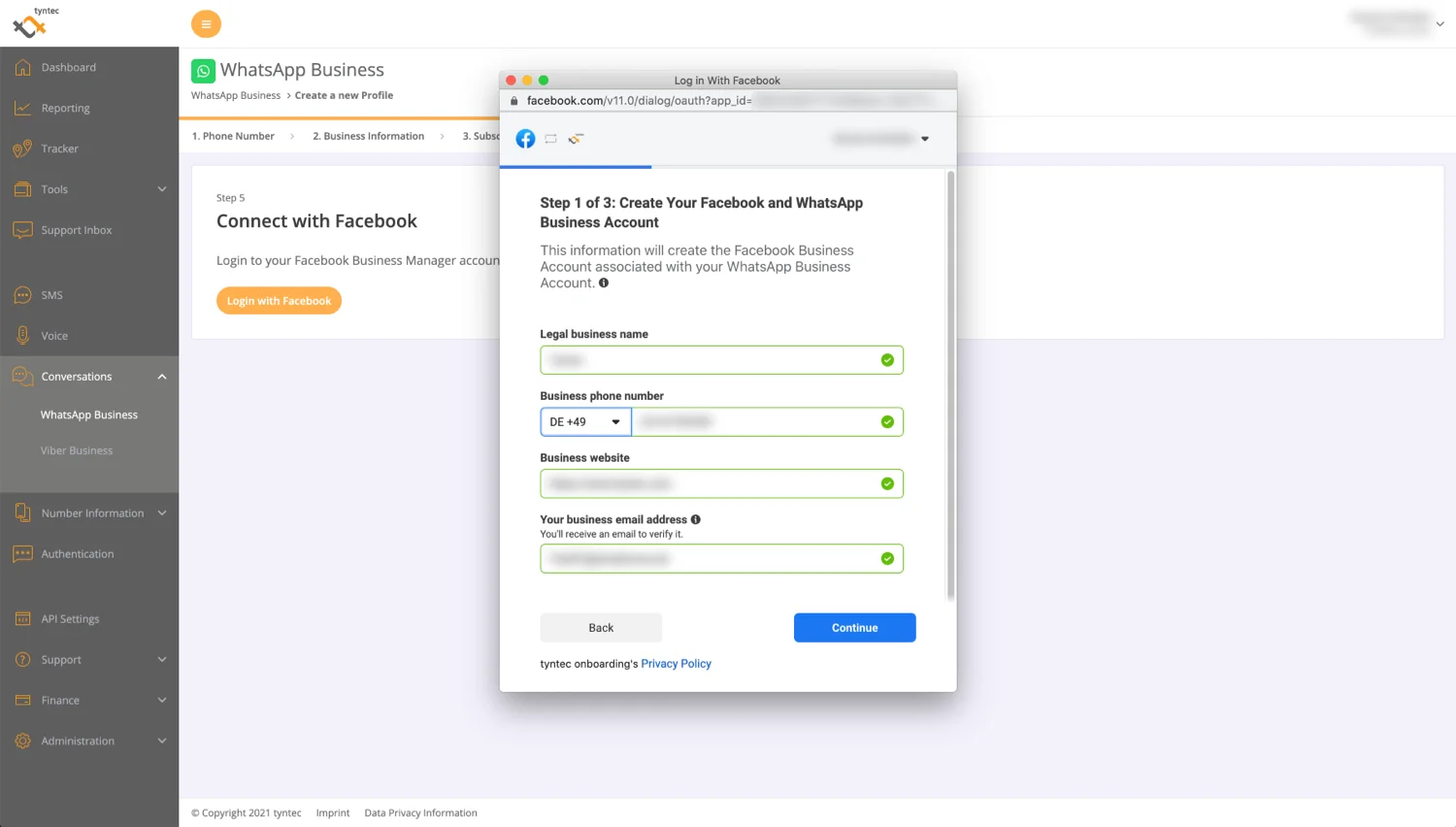Click the Legal business name field

coord(709,361)
